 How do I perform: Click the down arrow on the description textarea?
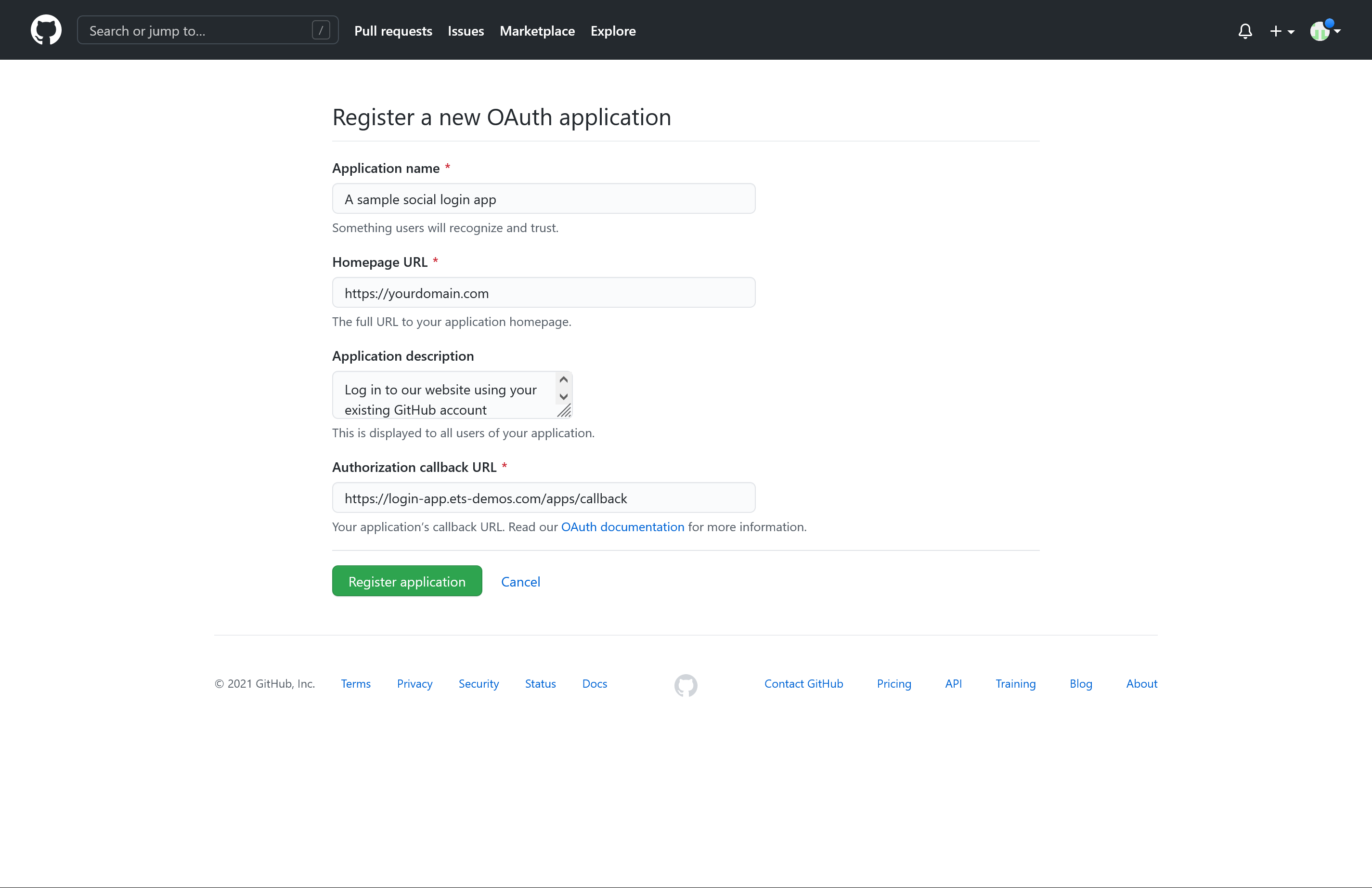(x=563, y=397)
